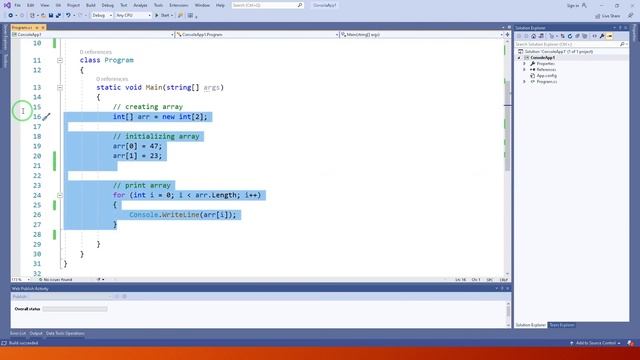Image resolution: width=640 pixels, height=360 pixels.
Task: Click the quick actions screwdriver icon on line 16
Action: coord(47,117)
